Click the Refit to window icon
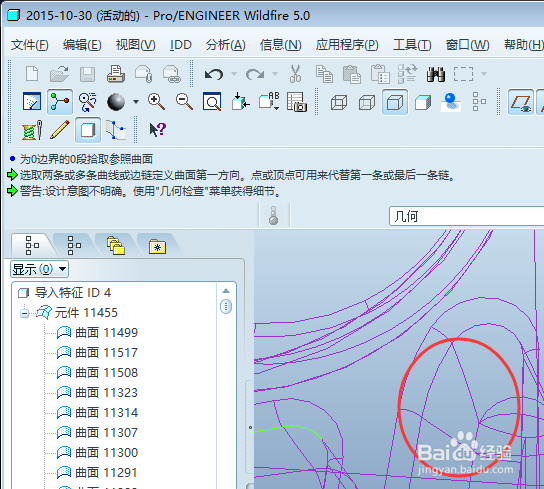The image size is (544, 489). (212, 102)
